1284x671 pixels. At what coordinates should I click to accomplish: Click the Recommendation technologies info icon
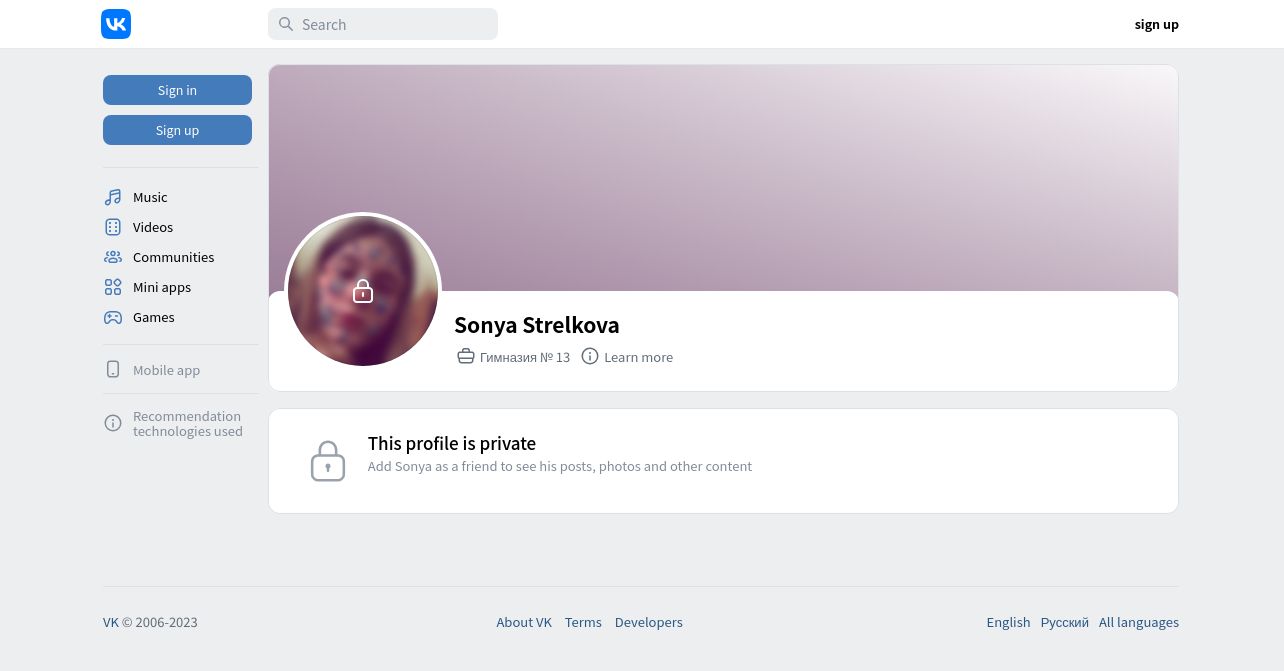pos(113,423)
